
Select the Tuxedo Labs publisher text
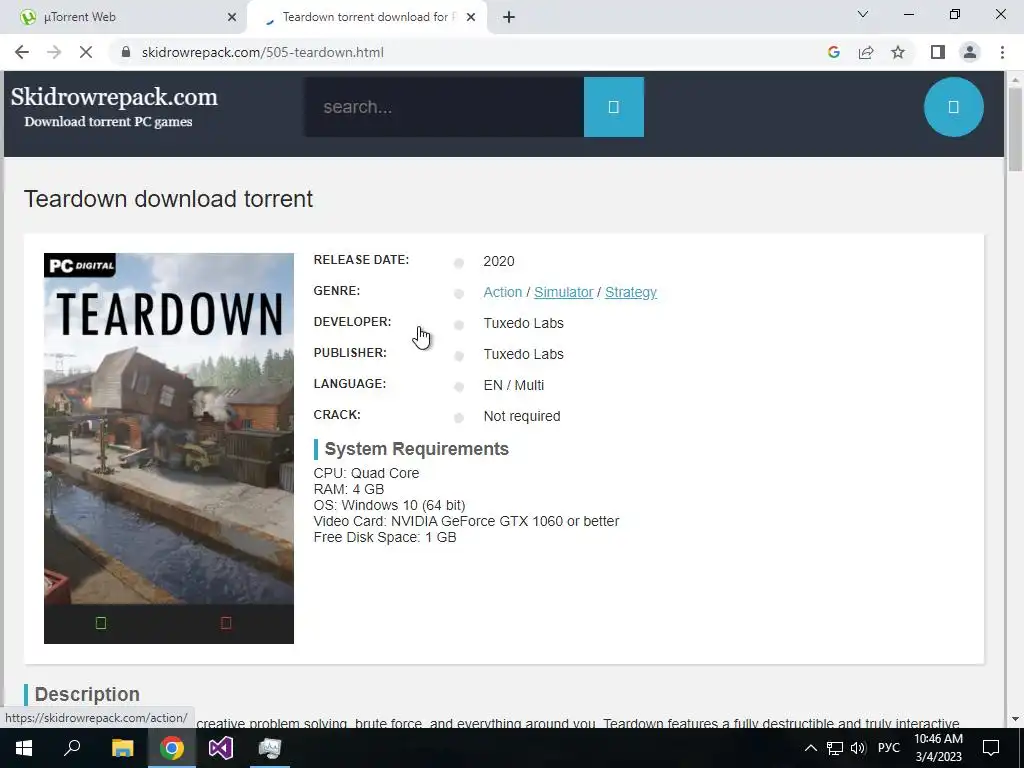point(523,354)
